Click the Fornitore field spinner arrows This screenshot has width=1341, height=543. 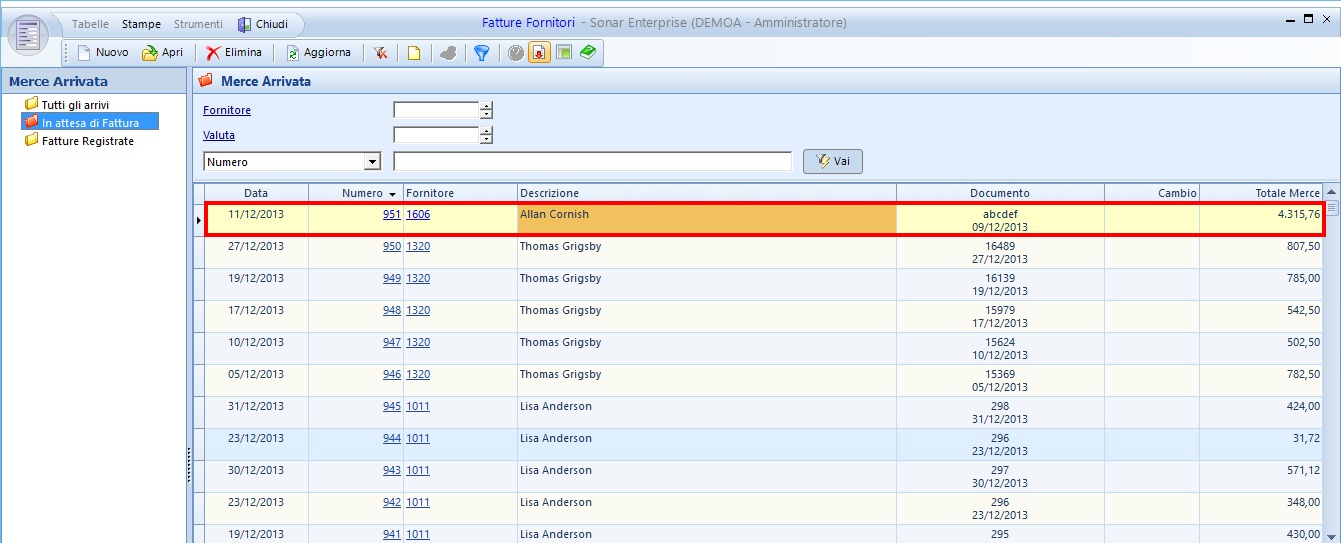click(486, 110)
